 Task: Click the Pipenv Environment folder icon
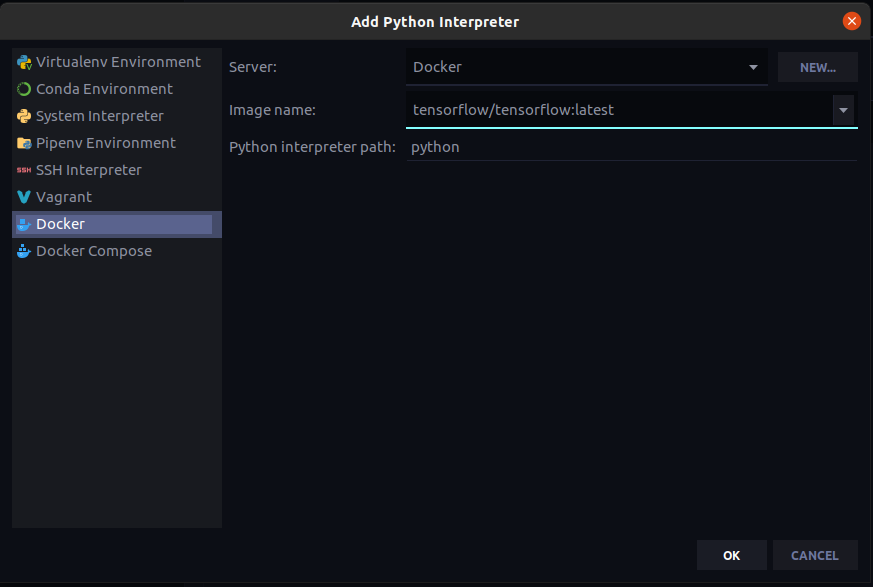click(x=24, y=143)
